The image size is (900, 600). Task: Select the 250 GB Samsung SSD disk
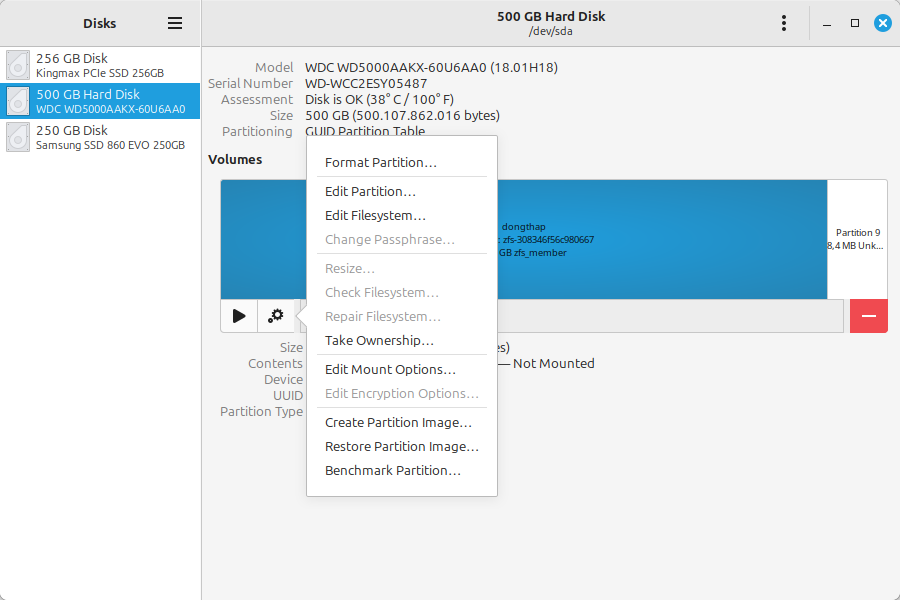click(100, 136)
